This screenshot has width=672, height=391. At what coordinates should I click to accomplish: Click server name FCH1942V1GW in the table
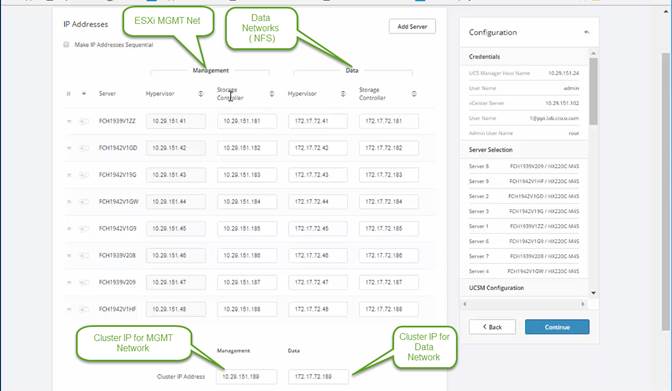pos(118,202)
